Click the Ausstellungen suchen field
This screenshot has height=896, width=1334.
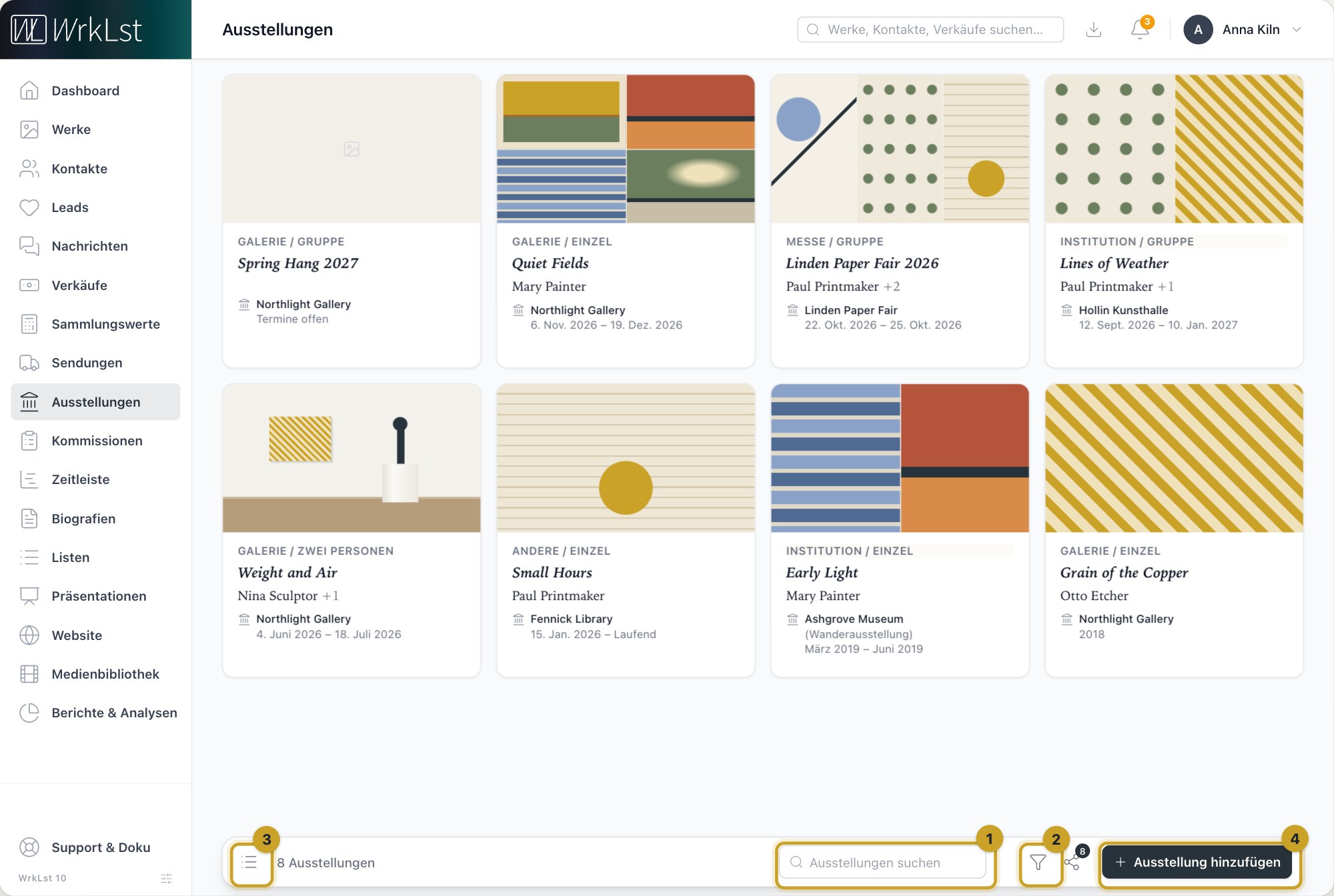(882, 862)
